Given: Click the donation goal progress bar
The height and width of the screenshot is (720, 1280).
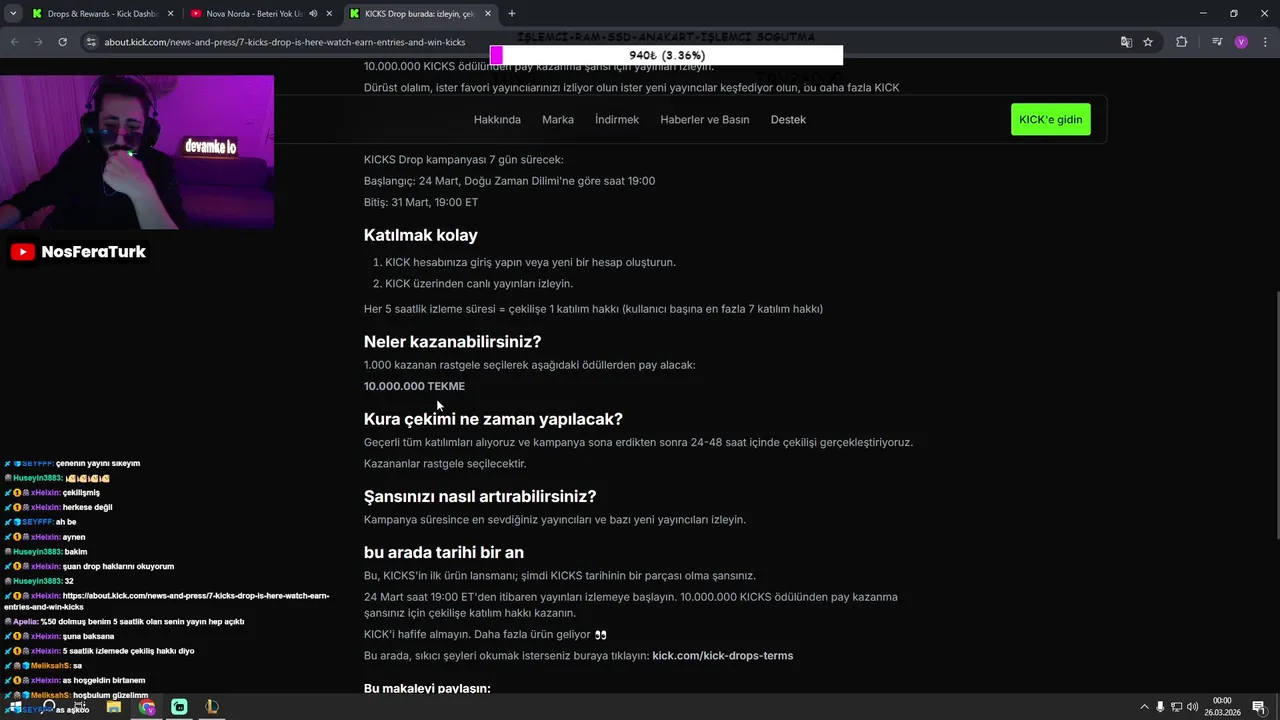Looking at the screenshot, I should [x=666, y=55].
